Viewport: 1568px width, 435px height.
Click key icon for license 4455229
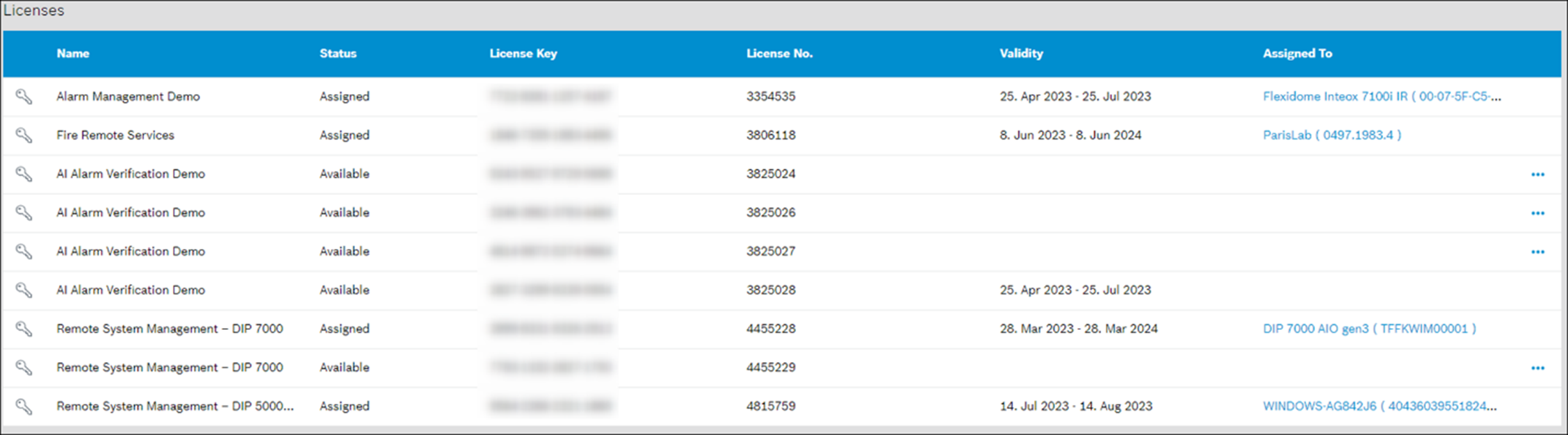[24, 368]
